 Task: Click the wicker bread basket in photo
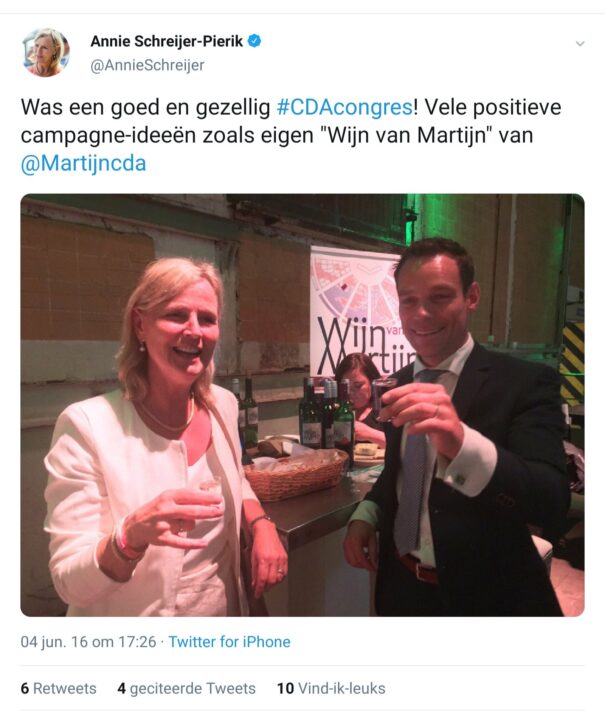click(296, 475)
